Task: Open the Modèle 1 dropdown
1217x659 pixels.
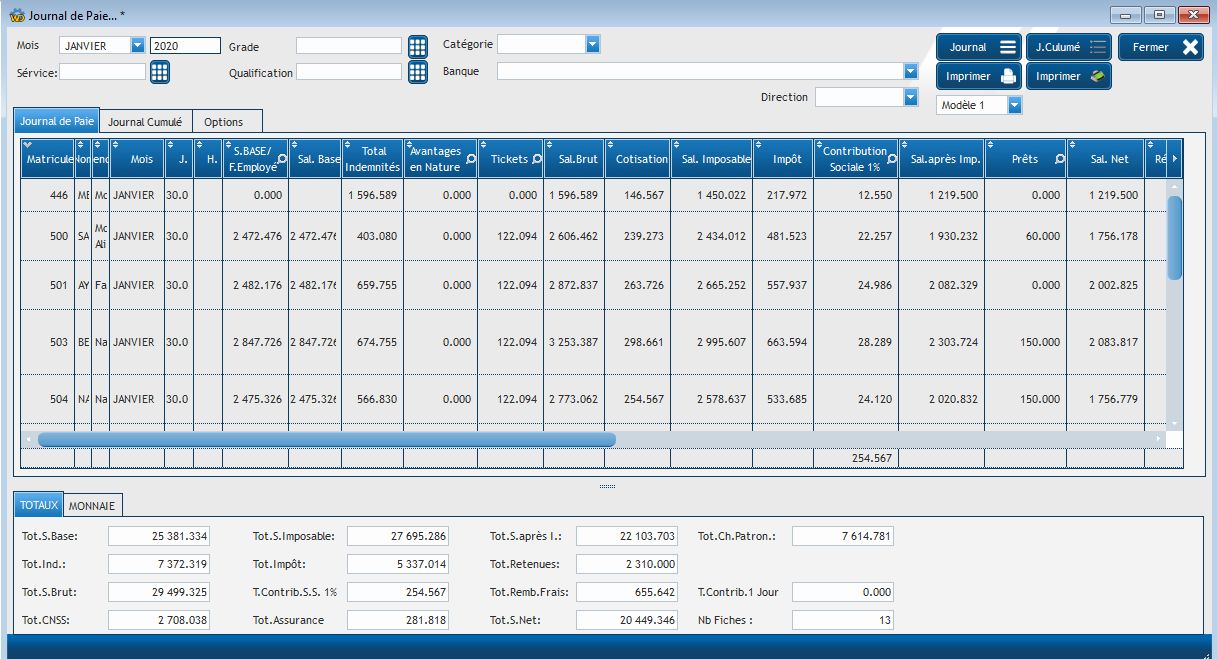Action: [x=1014, y=105]
